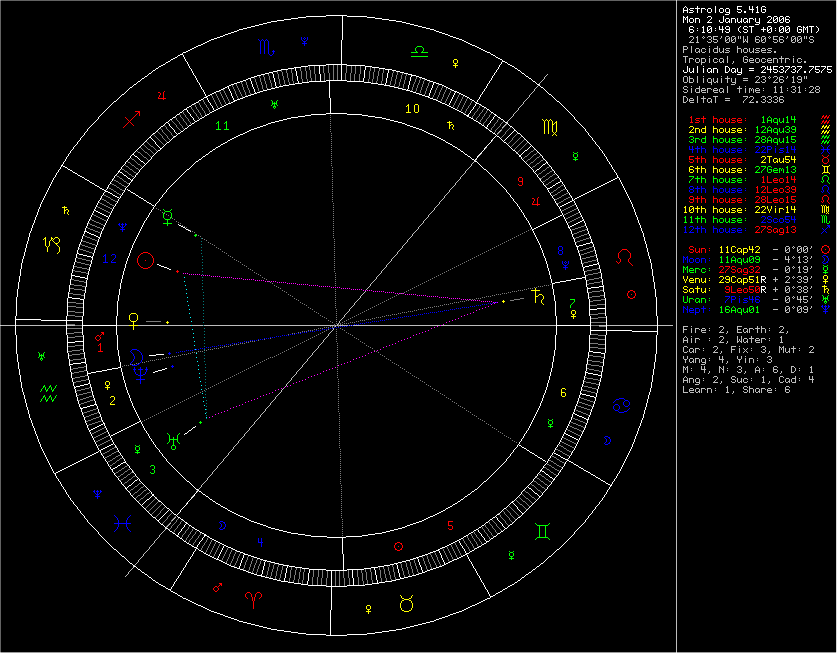Viewport: 837px width, 653px height.
Task: Click the Sun glyph ending the sidebar Sun row
Action: [x=825, y=249]
